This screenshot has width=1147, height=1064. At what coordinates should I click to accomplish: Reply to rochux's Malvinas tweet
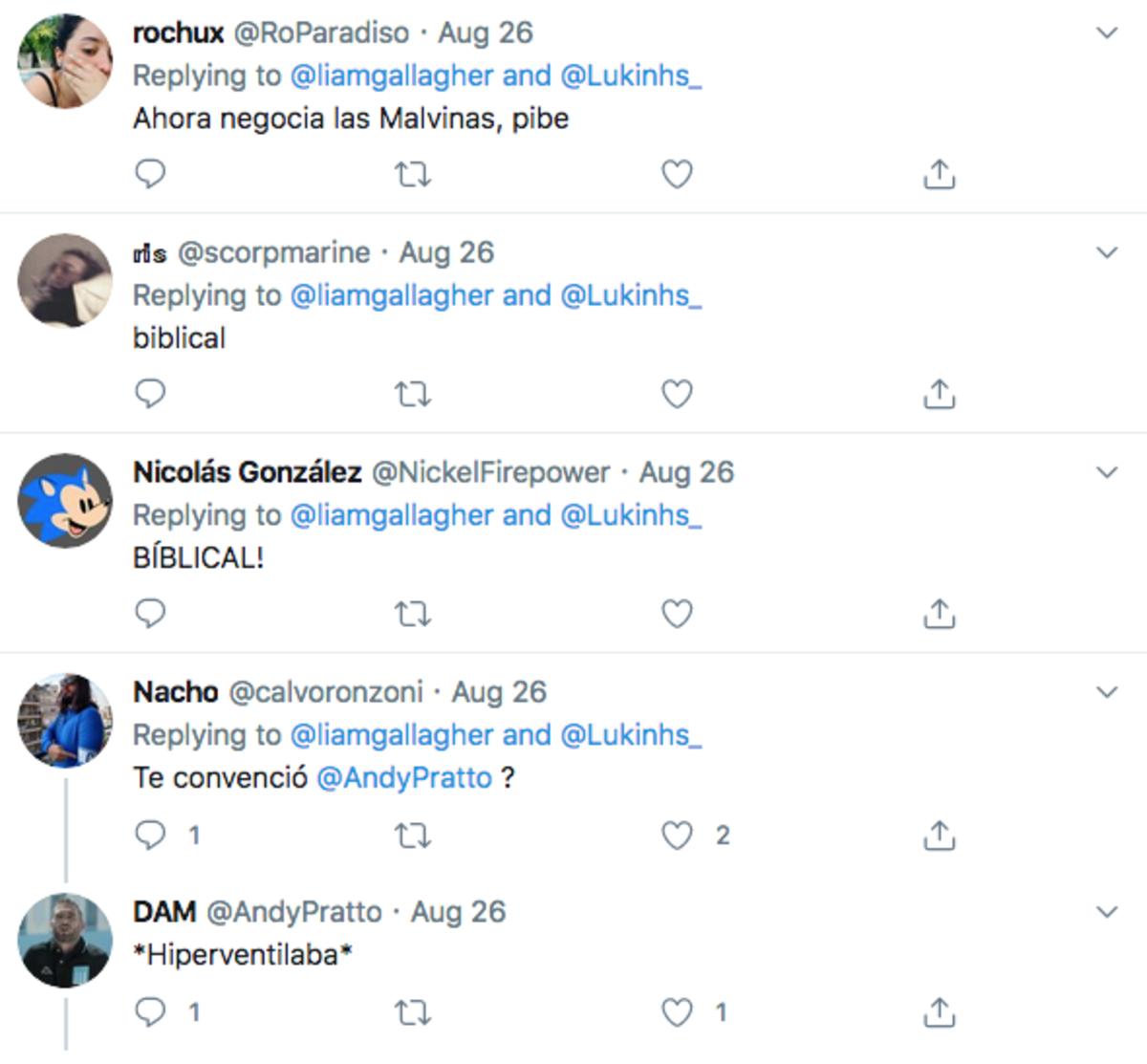coord(150,174)
